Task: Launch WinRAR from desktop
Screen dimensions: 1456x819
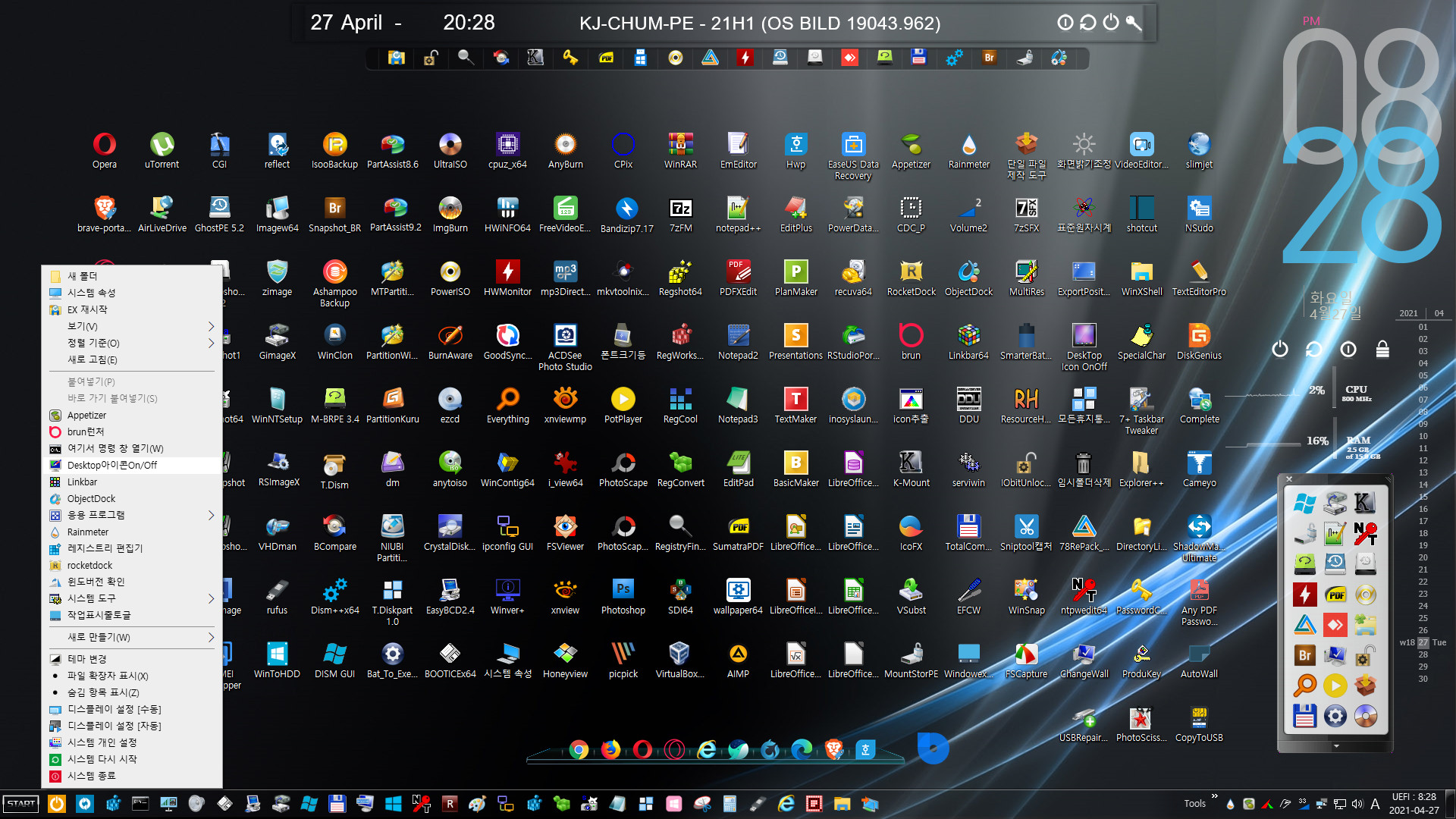Action: pos(680,150)
